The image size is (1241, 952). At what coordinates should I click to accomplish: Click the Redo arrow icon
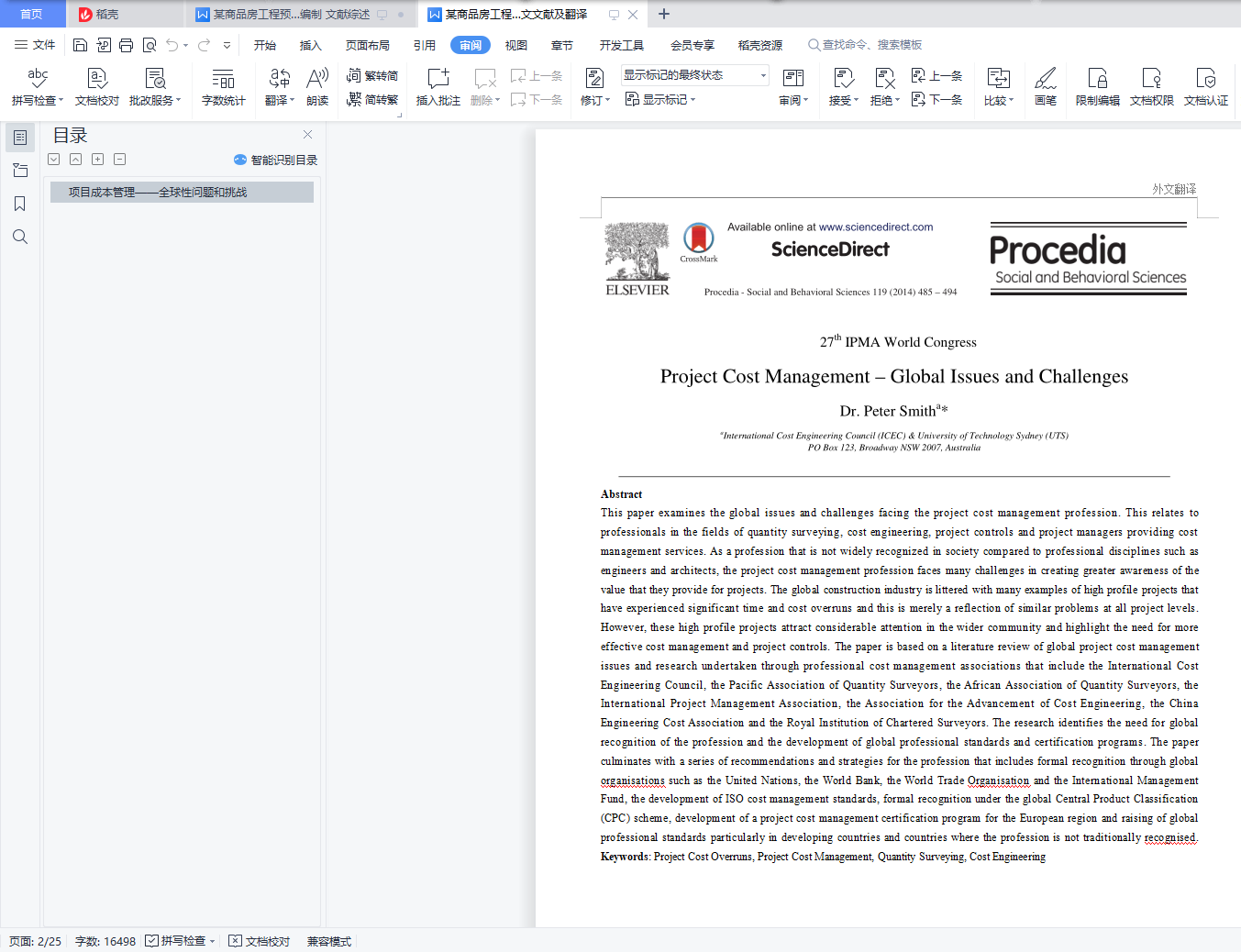tap(204, 45)
